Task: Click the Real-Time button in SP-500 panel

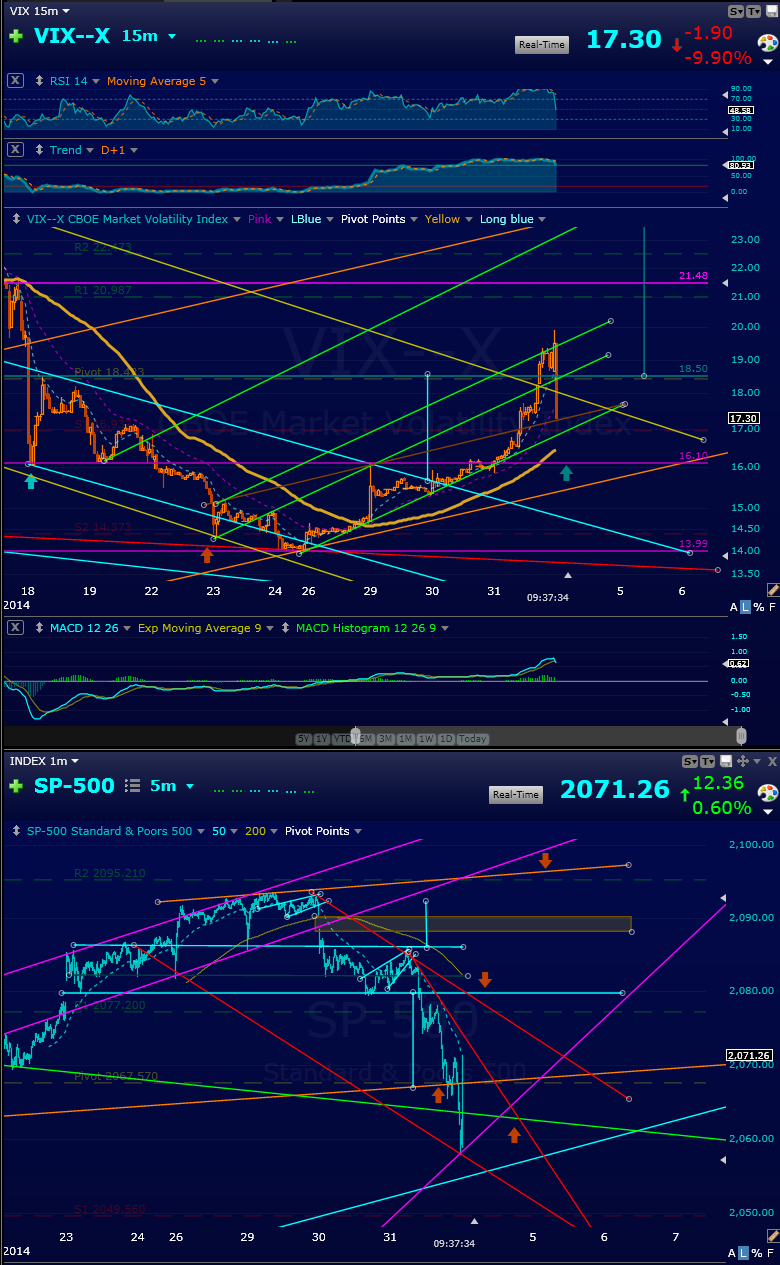Action: coord(516,795)
